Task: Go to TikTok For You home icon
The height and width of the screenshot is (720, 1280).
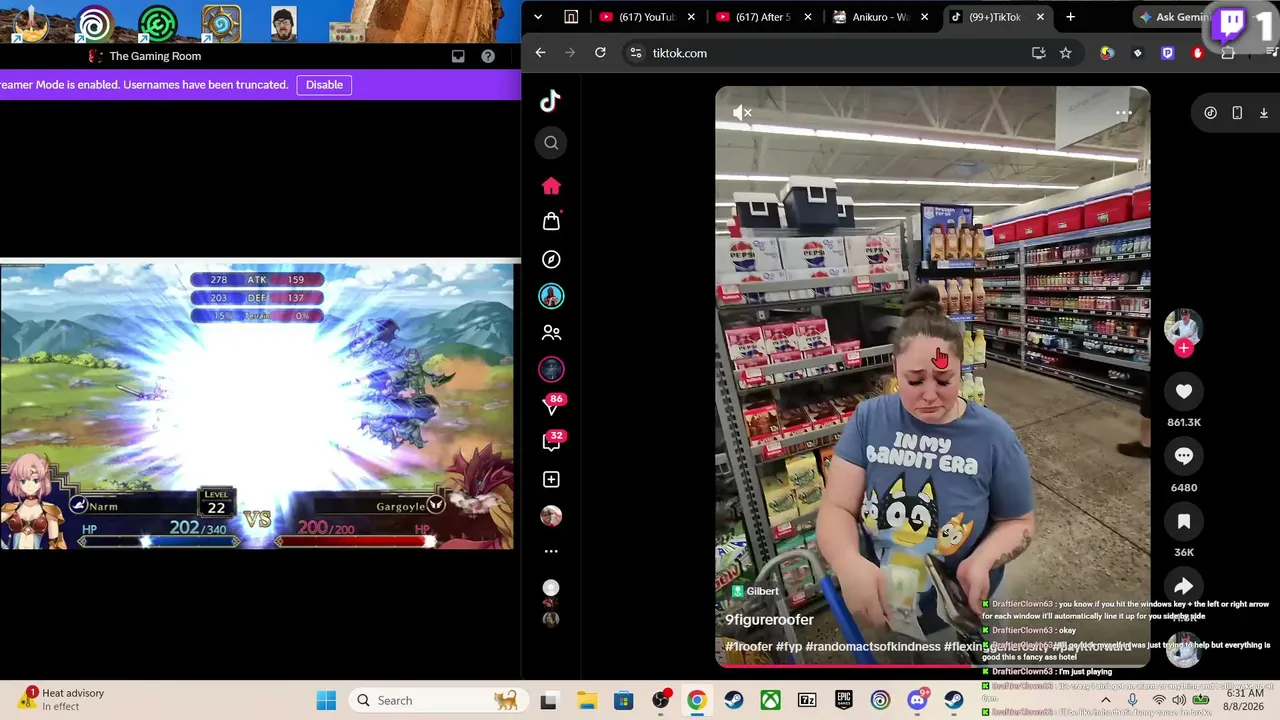Action: 551,186
